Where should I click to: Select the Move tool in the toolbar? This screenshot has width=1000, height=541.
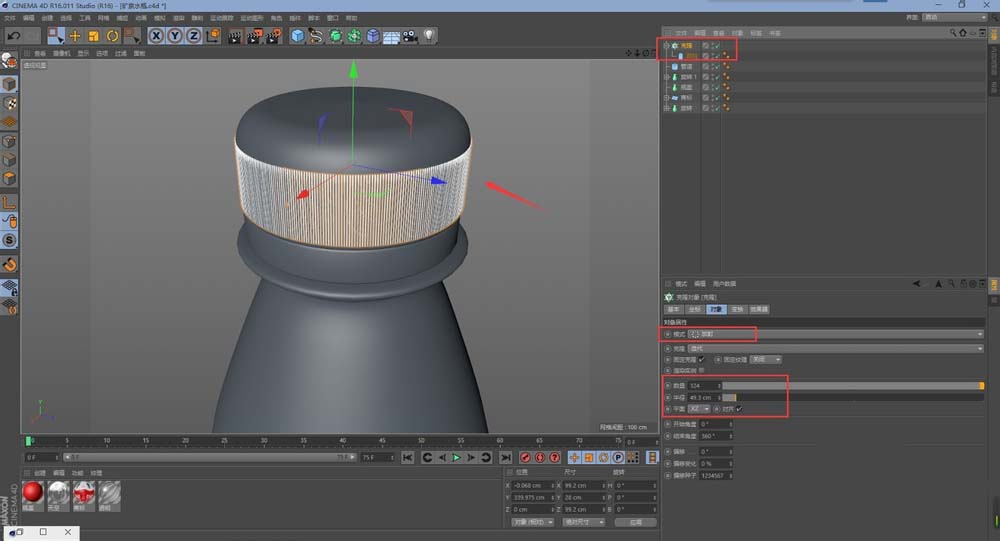(x=75, y=36)
